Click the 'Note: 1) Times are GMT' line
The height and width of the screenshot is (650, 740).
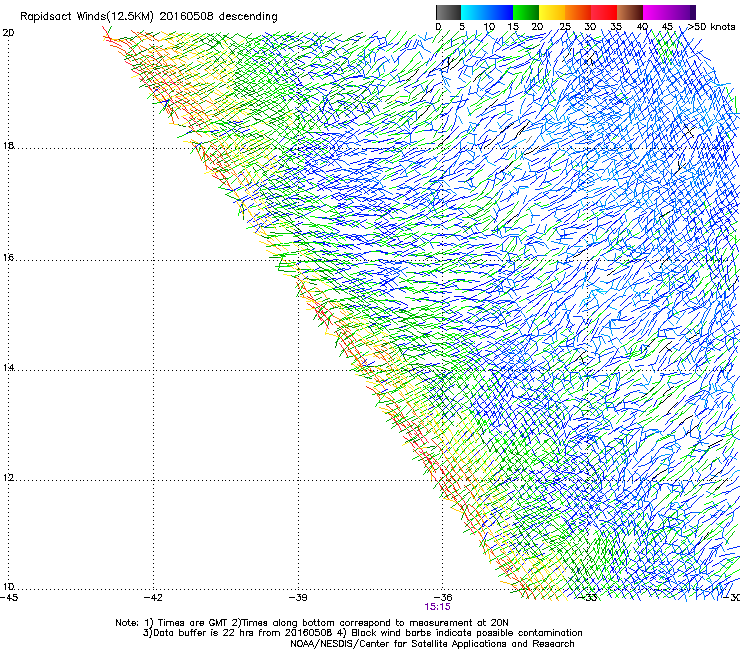click(x=312, y=623)
